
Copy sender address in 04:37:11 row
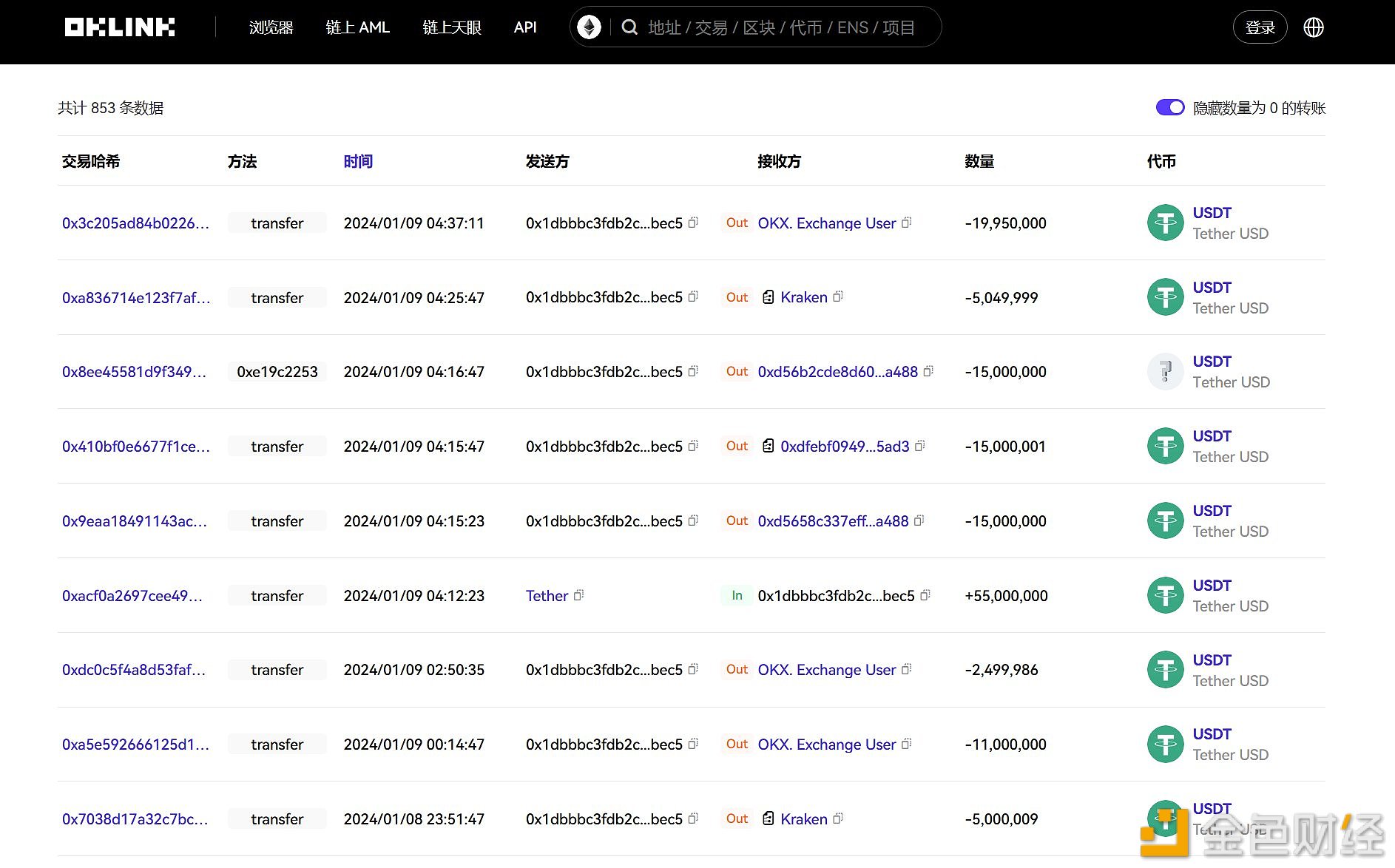point(693,223)
